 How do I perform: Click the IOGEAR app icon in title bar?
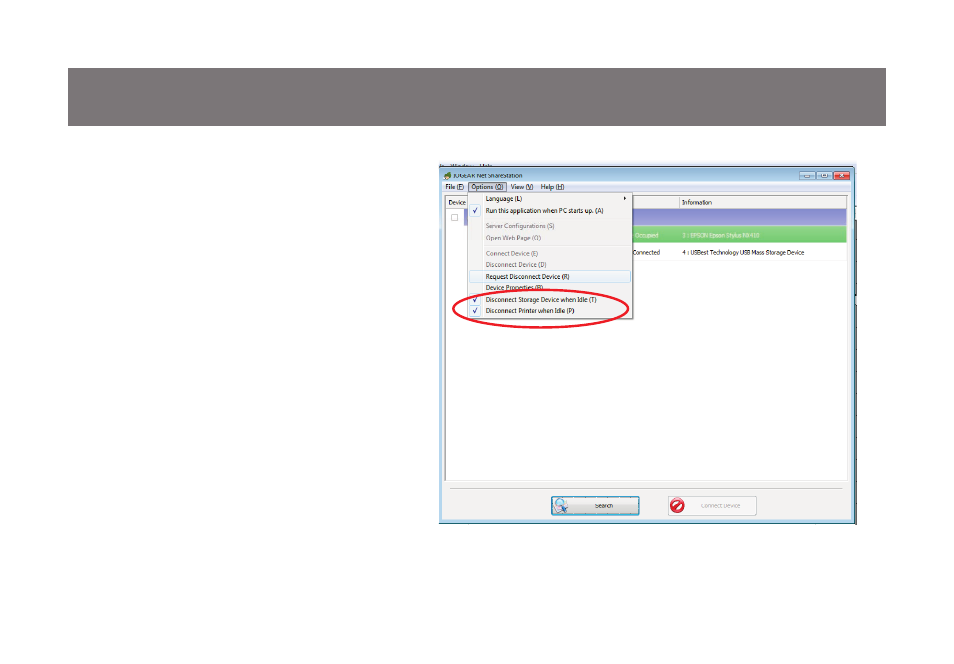(448, 175)
